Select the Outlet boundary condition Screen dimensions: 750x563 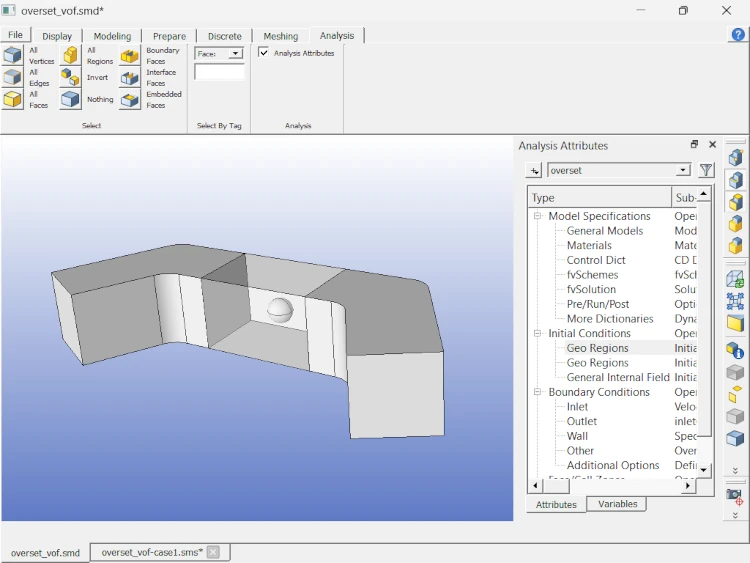pyautogui.click(x=582, y=421)
